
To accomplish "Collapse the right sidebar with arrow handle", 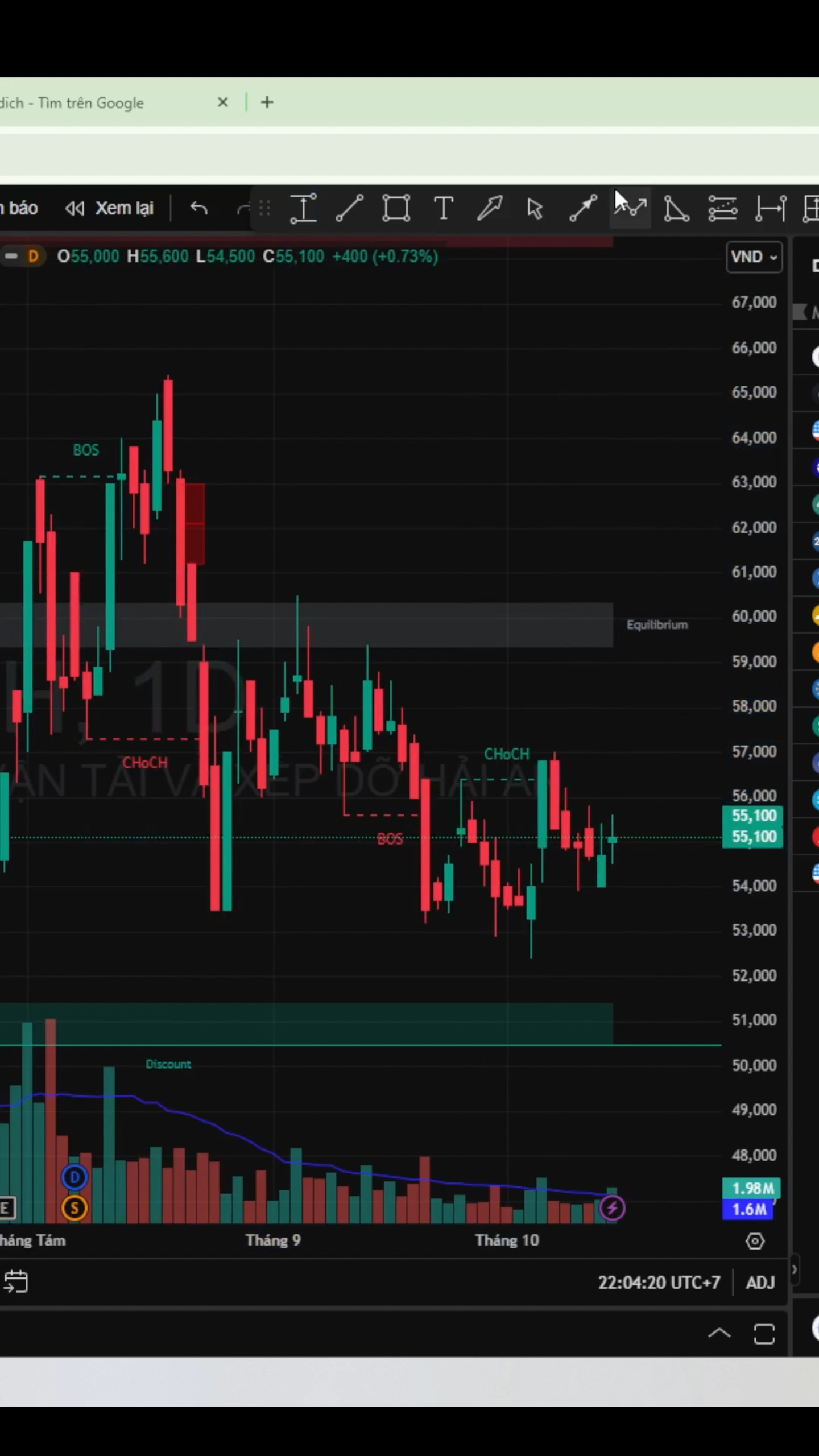I will [x=795, y=1269].
